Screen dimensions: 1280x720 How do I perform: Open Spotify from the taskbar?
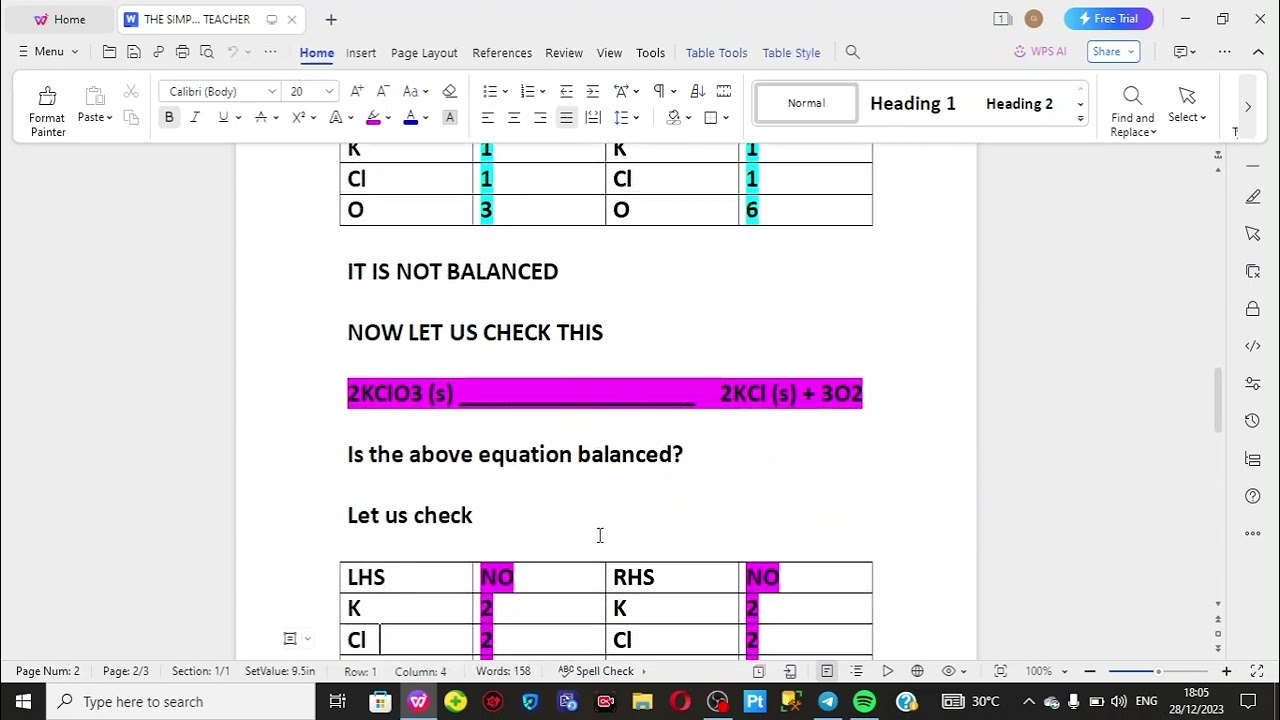(x=865, y=701)
